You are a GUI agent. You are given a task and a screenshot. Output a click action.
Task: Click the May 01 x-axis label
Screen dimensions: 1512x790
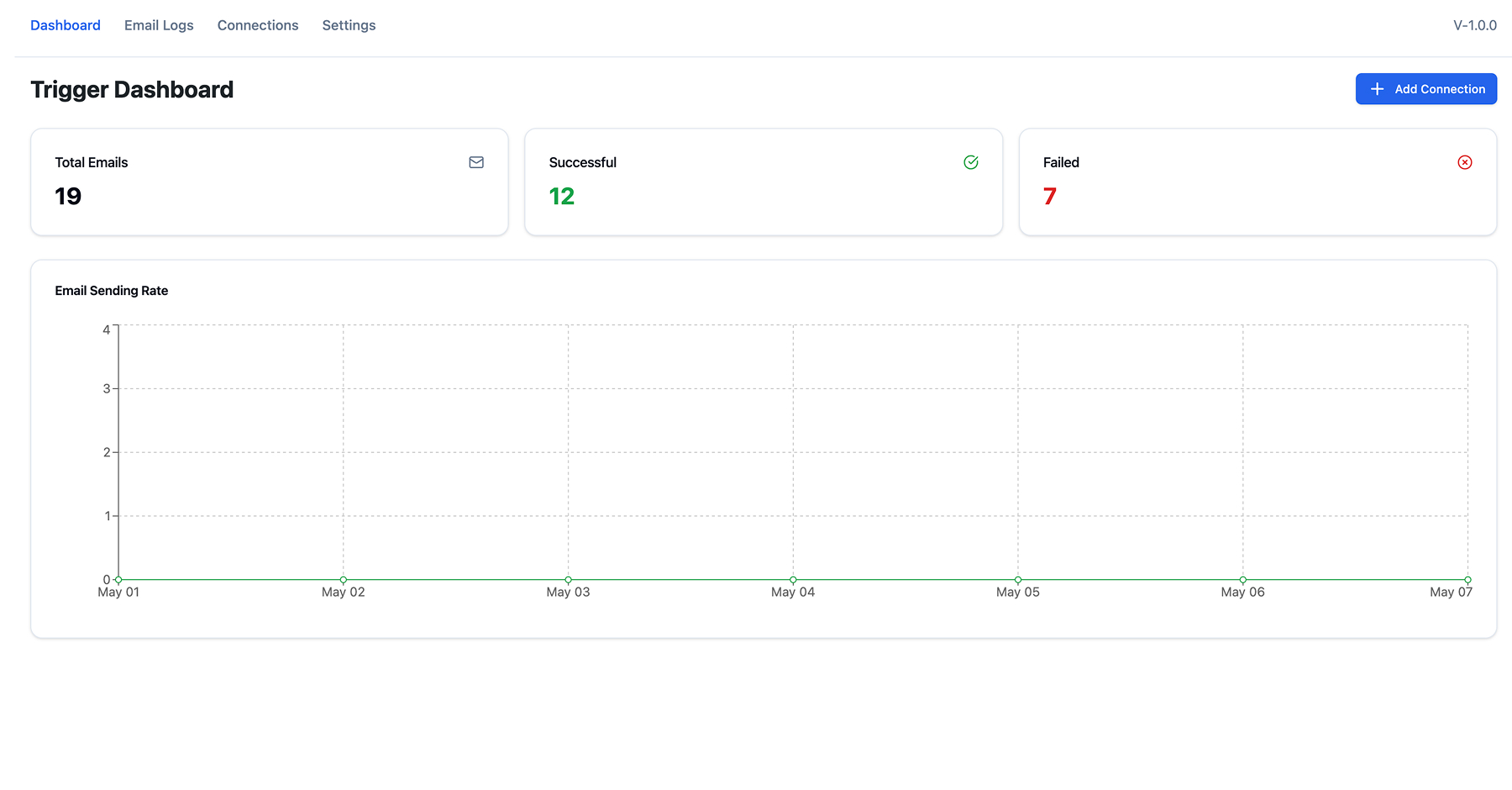pos(118,592)
